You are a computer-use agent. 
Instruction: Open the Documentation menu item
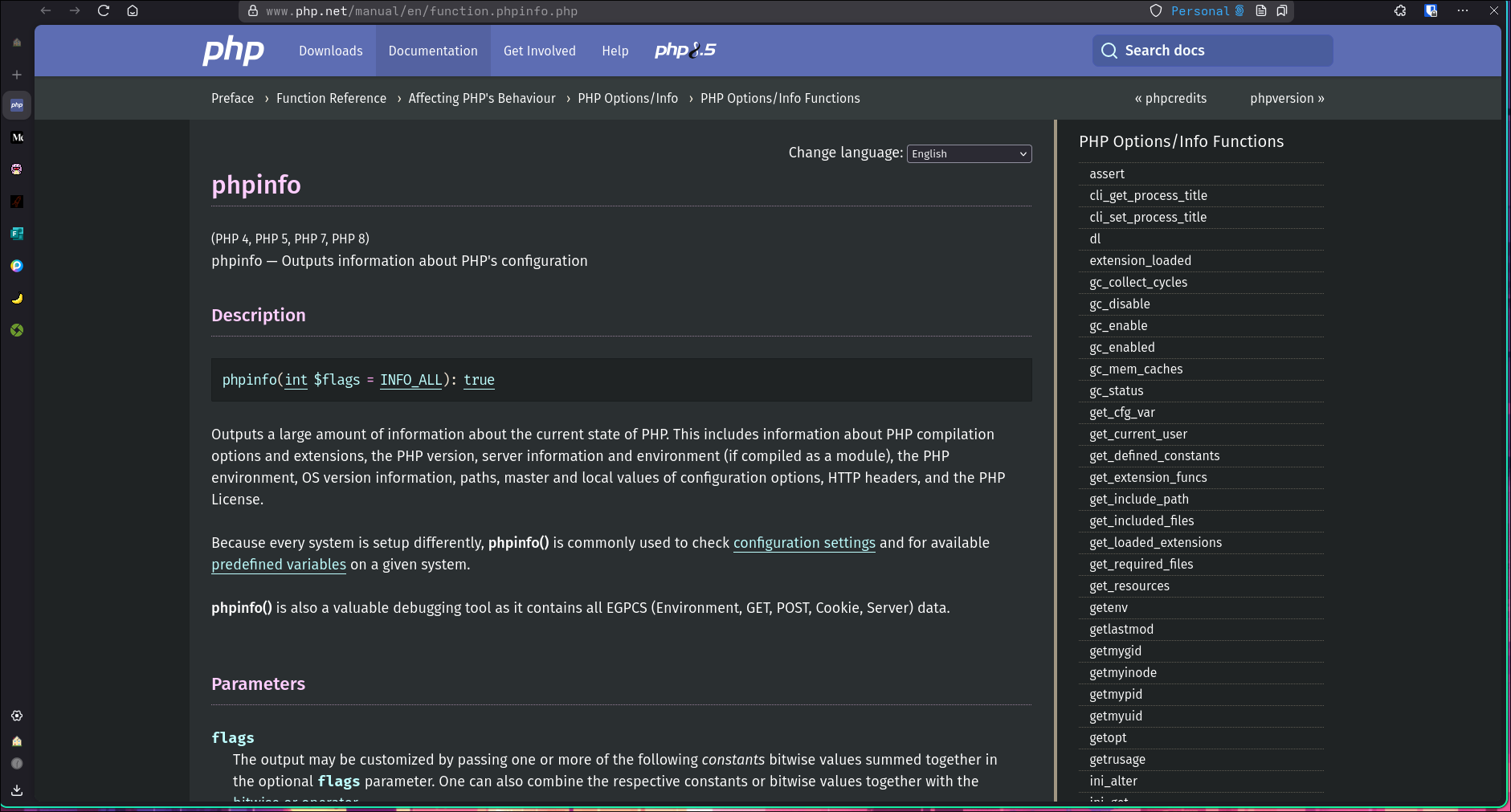433,51
